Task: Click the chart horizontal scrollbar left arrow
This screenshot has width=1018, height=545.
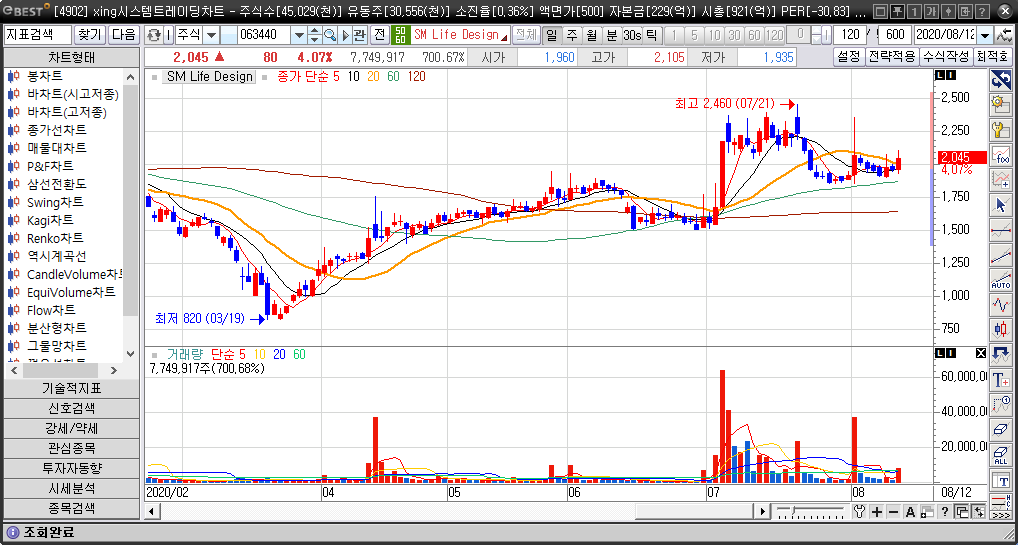Action: (x=152, y=512)
